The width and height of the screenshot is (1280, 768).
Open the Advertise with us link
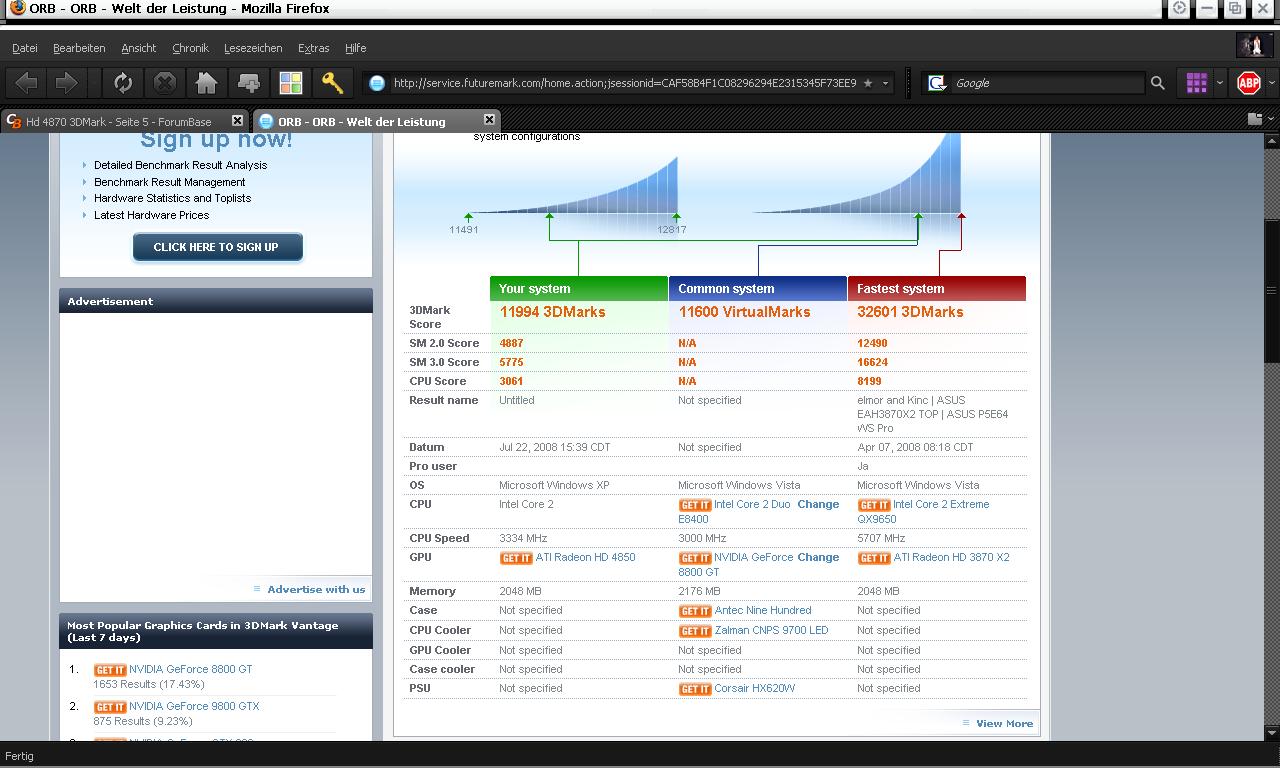click(x=316, y=589)
